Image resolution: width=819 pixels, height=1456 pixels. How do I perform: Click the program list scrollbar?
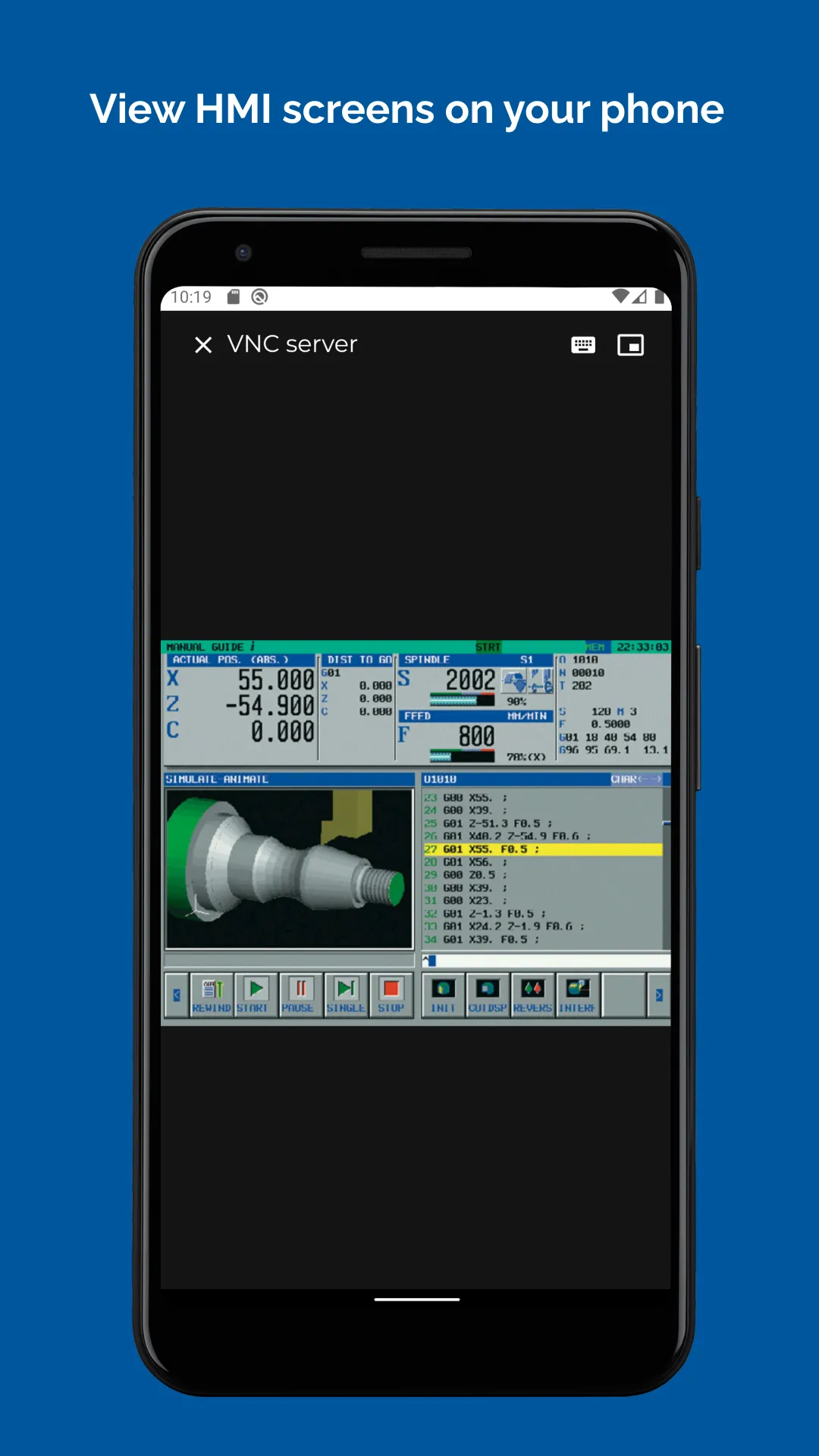tap(667, 868)
